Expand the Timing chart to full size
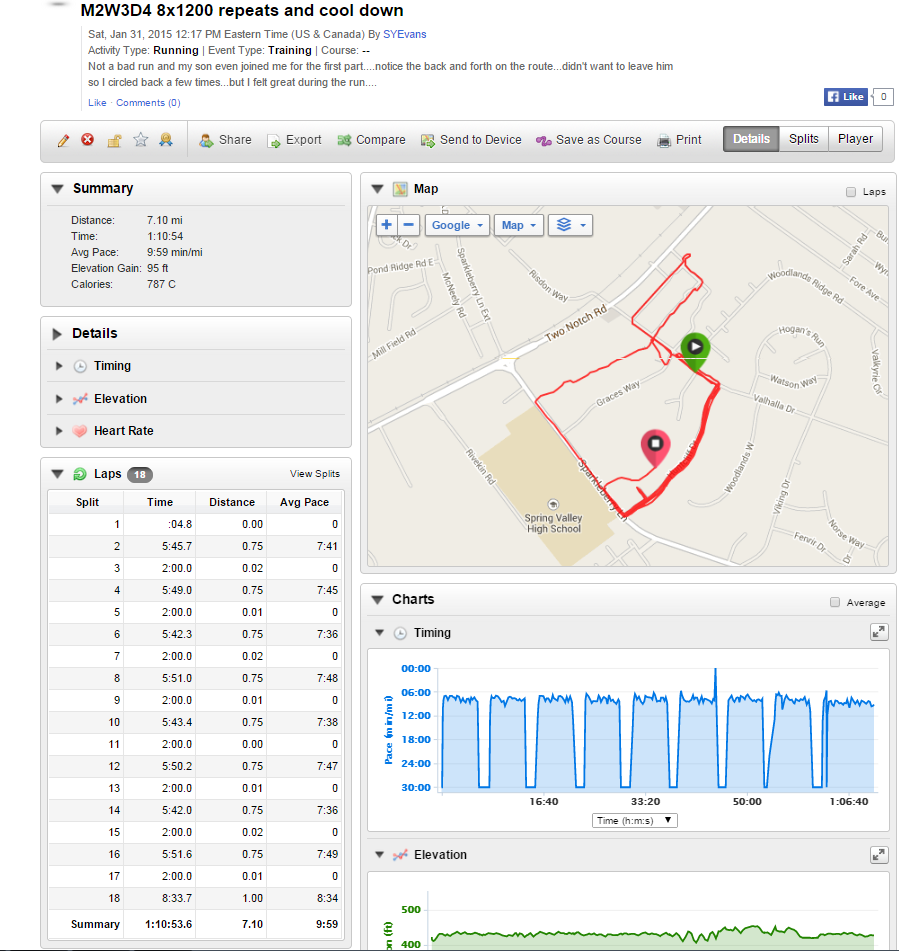Image resolution: width=899 pixels, height=951 pixels. [x=878, y=632]
